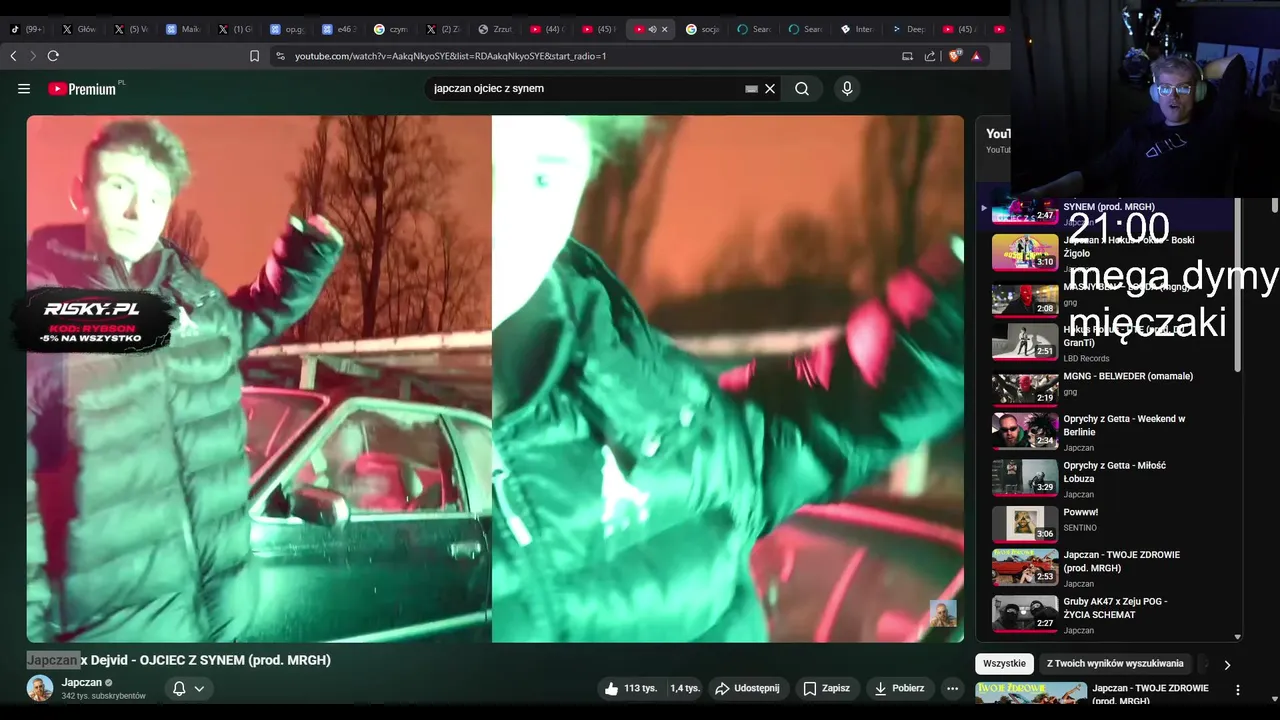
Task: Click the video player area
Action: click(495, 378)
